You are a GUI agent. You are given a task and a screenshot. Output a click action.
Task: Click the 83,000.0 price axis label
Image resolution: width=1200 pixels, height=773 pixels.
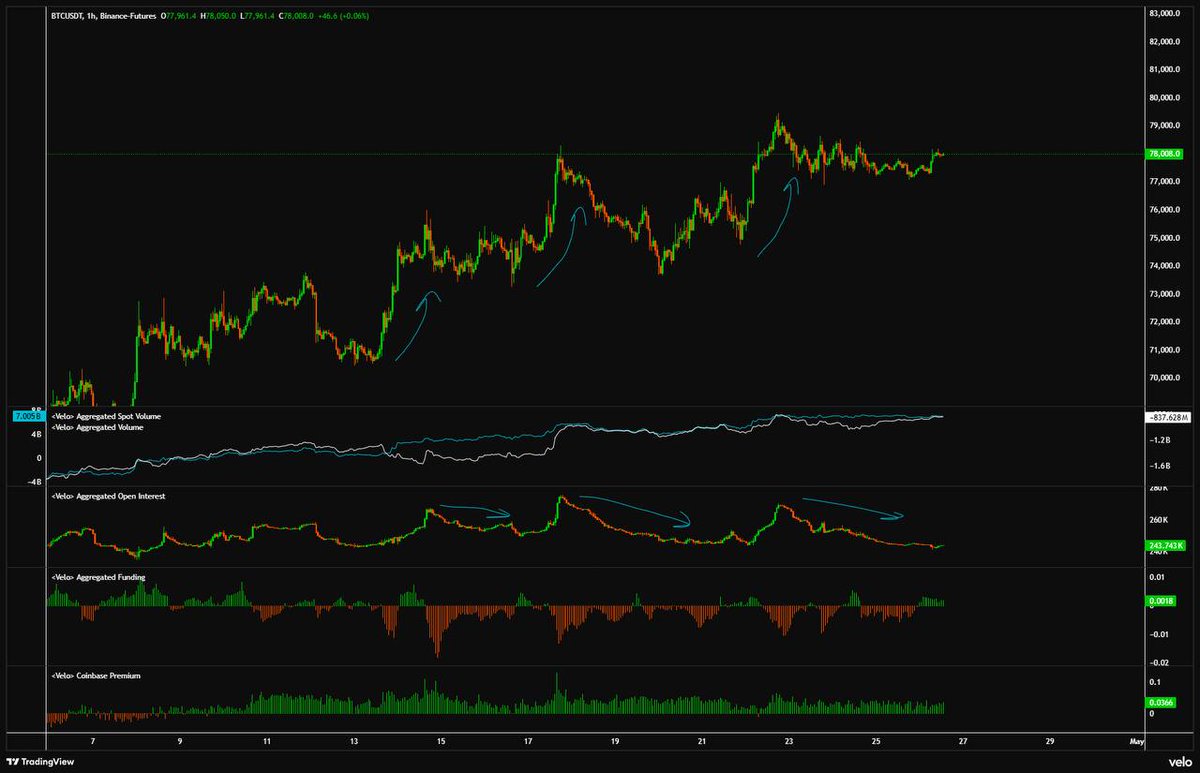pos(1167,13)
